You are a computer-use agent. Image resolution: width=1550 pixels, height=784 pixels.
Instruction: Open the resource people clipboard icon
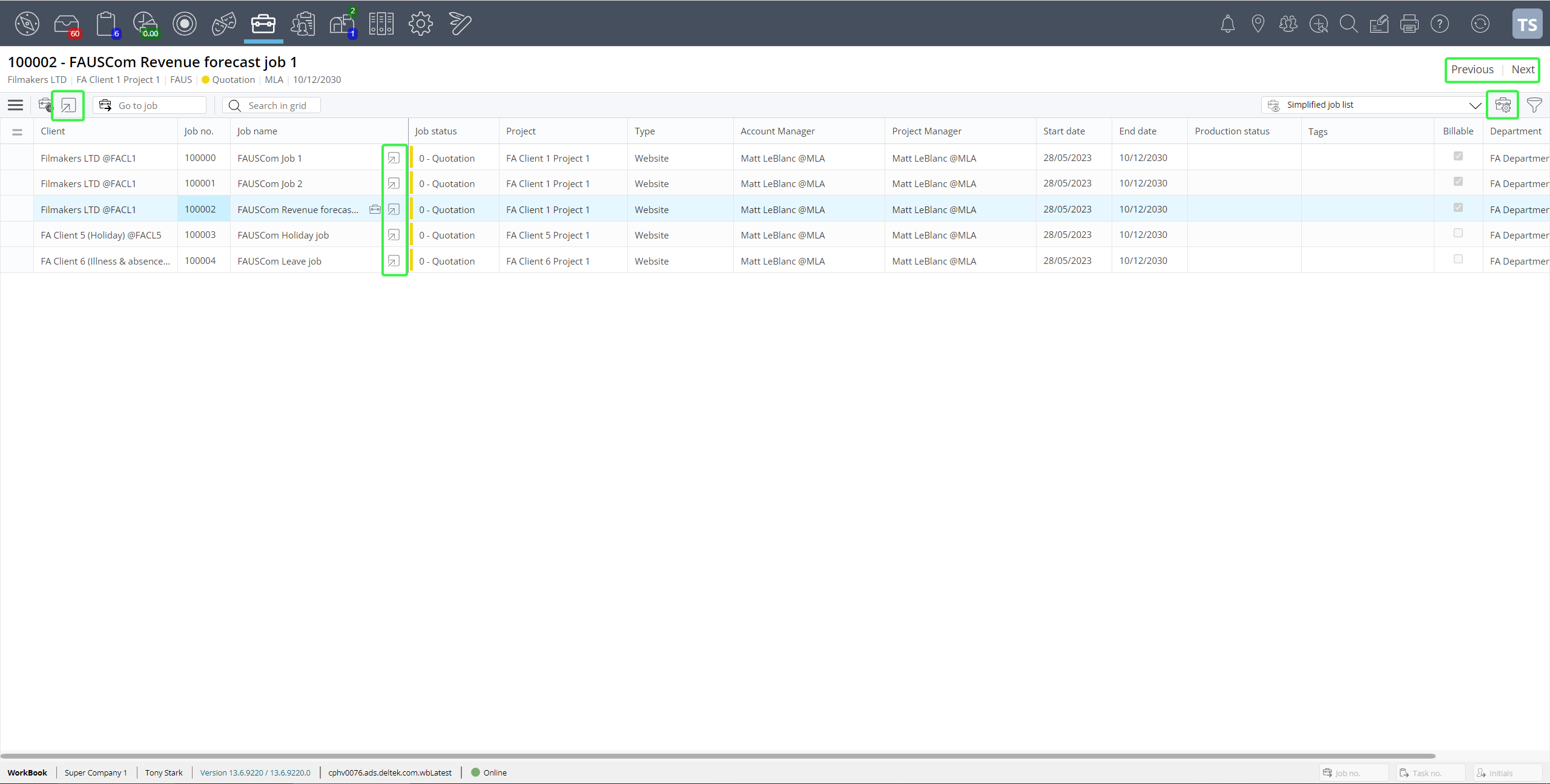click(303, 24)
